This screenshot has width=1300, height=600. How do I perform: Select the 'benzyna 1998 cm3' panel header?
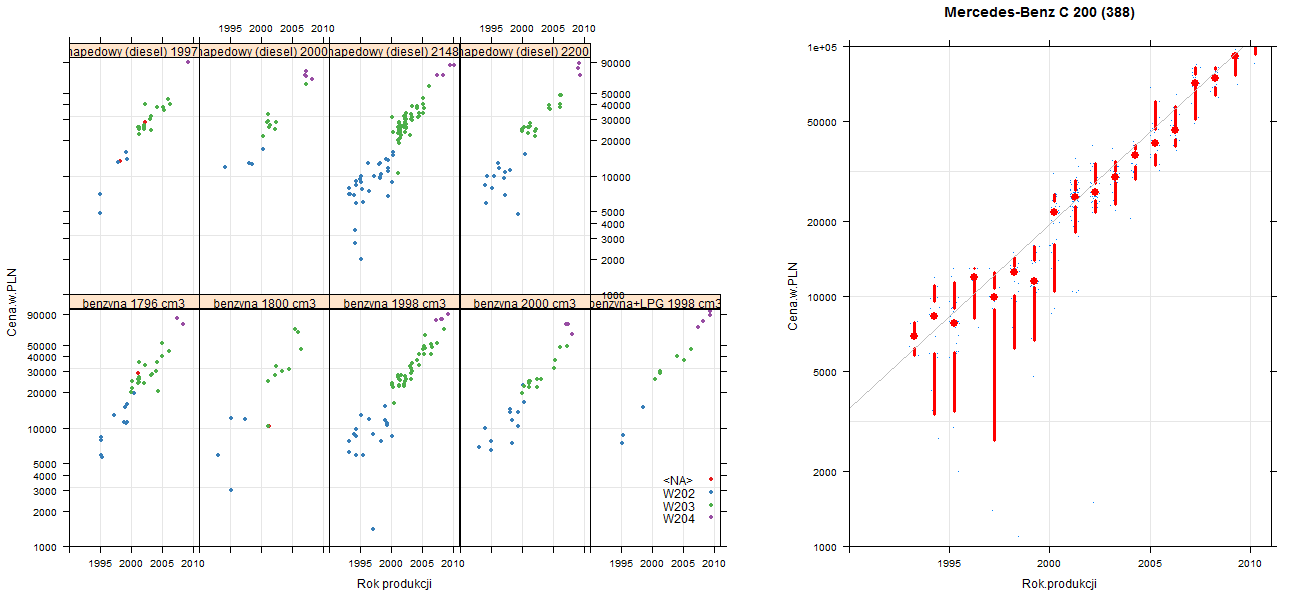[394, 302]
